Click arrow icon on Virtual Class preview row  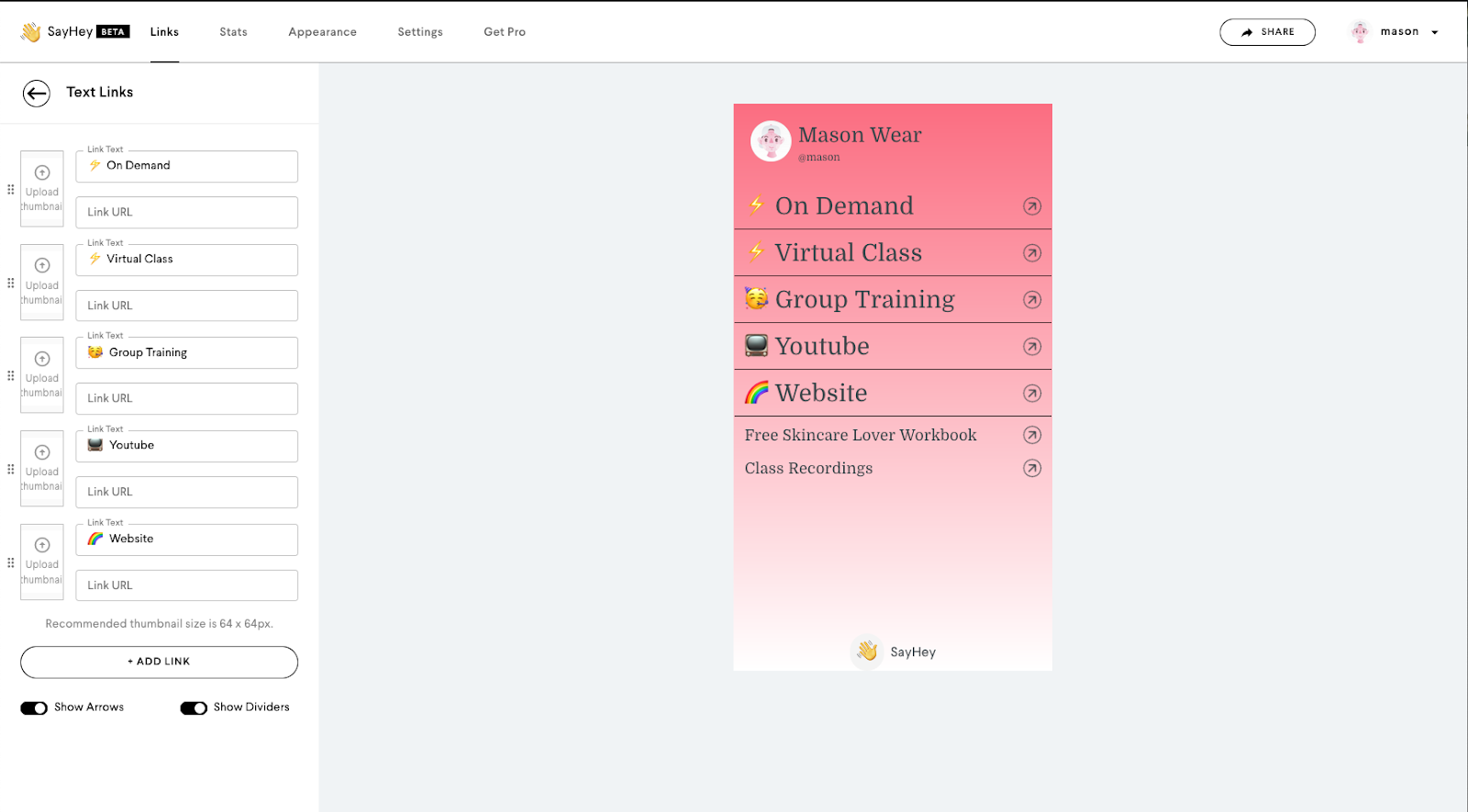[x=1032, y=253]
